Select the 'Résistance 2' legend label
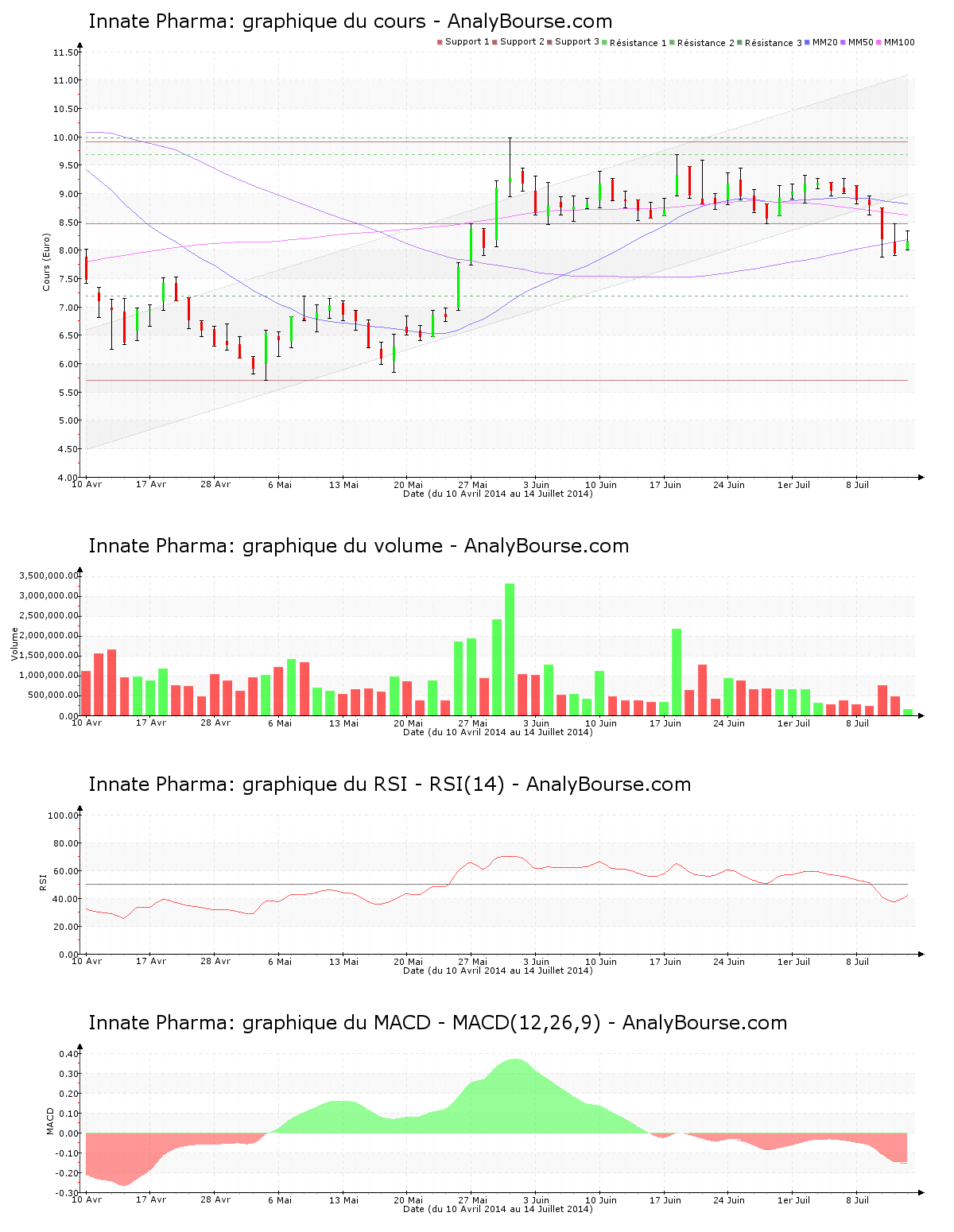 (705, 43)
